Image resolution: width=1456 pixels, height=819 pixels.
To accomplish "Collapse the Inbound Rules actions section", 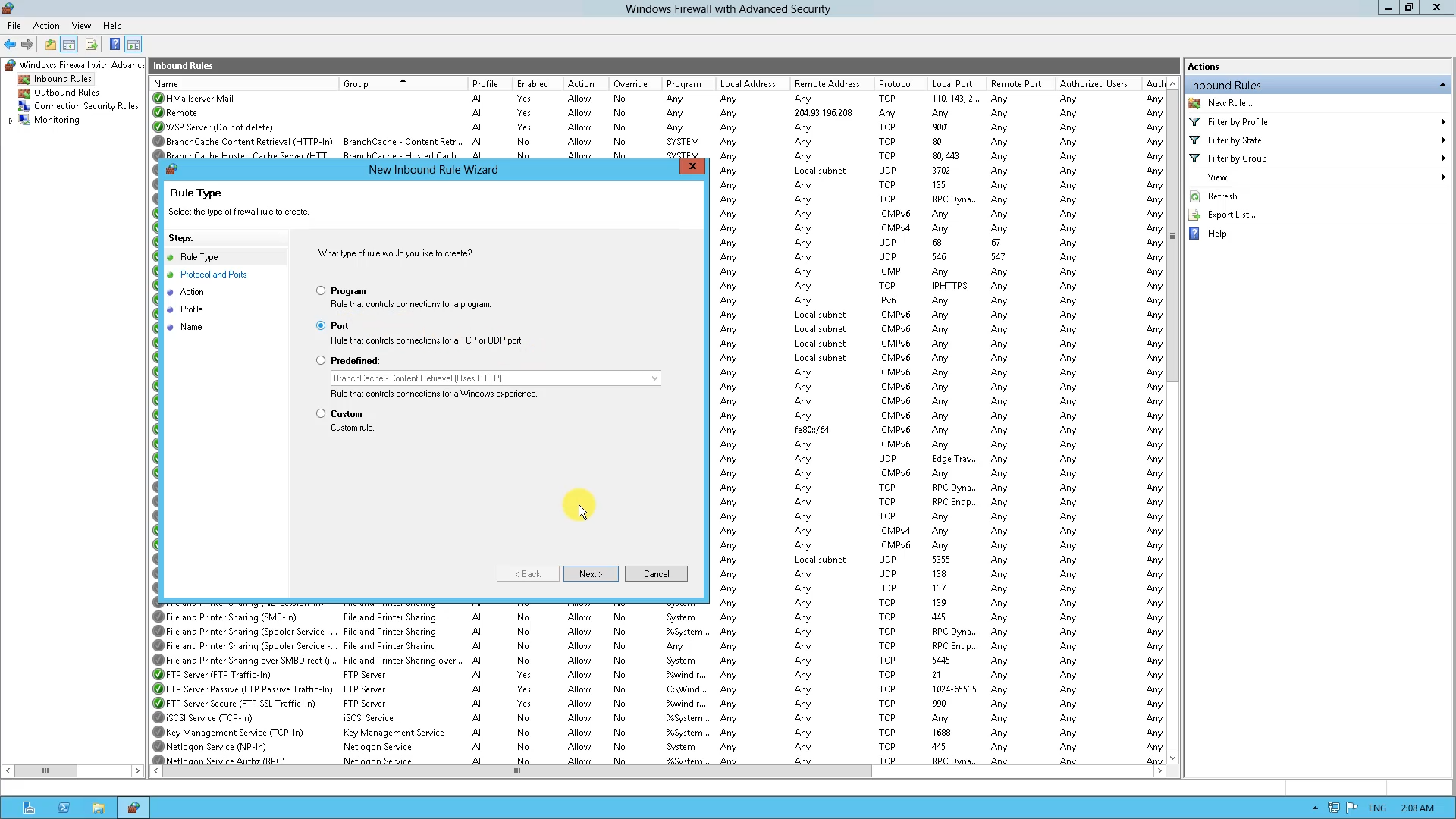I will pos(1442,85).
